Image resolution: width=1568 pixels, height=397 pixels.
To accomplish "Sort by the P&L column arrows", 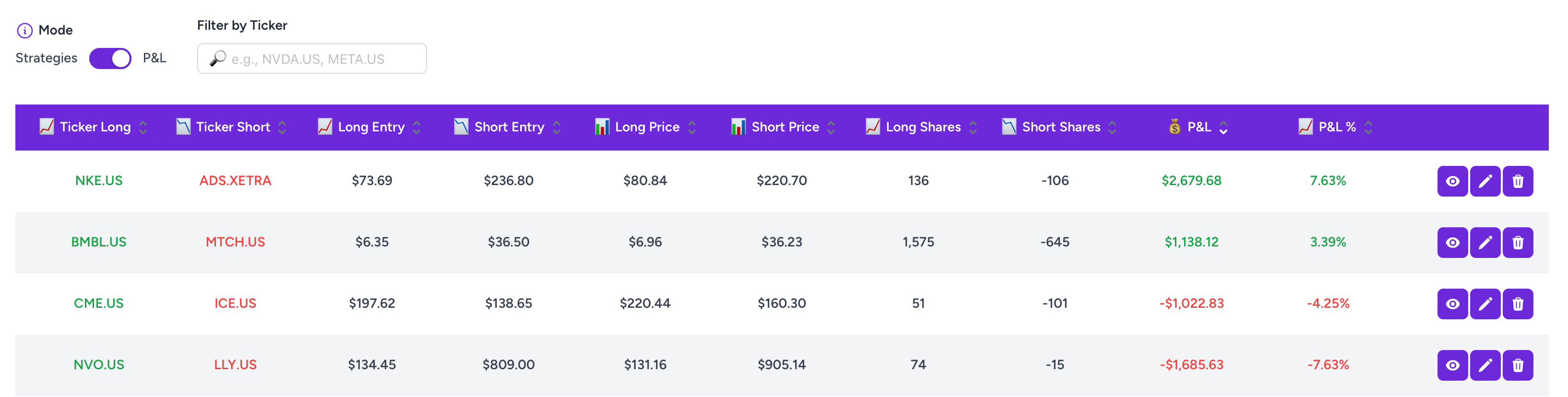I will pos(1224,127).
